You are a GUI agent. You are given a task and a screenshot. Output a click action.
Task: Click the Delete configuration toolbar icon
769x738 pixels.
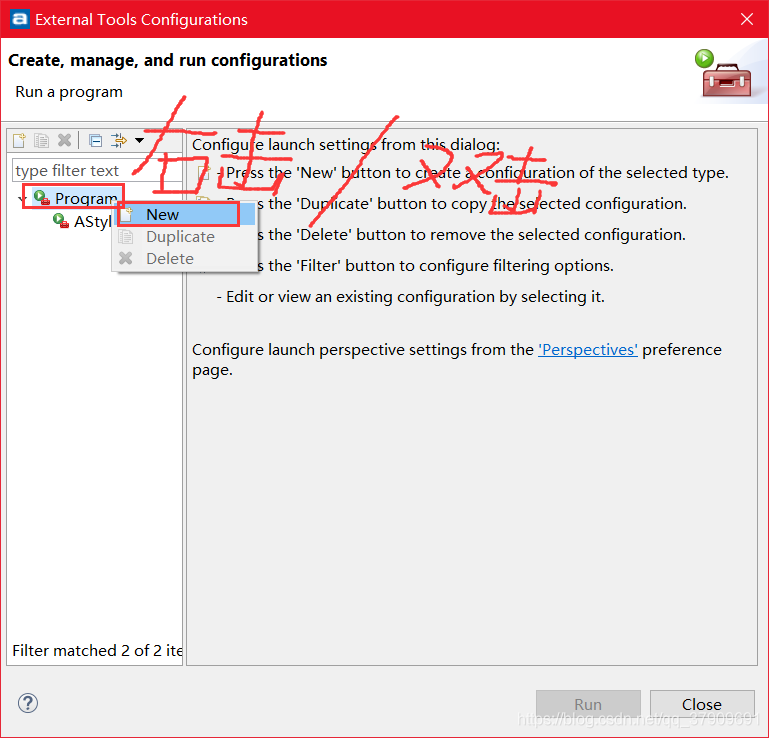pyautogui.click(x=64, y=141)
